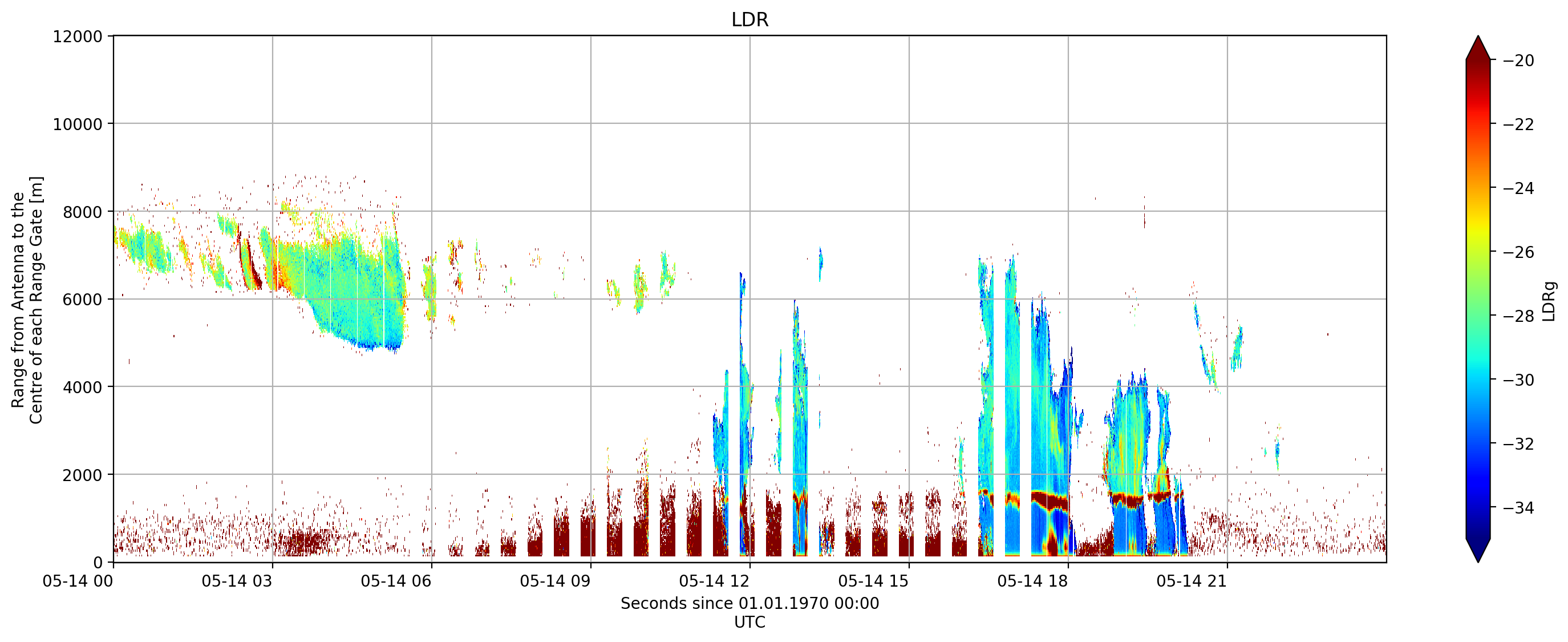Viewport: 1568px width, 642px height.
Task: Click the x-axis label "05-14 12"
Action: (x=714, y=581)
